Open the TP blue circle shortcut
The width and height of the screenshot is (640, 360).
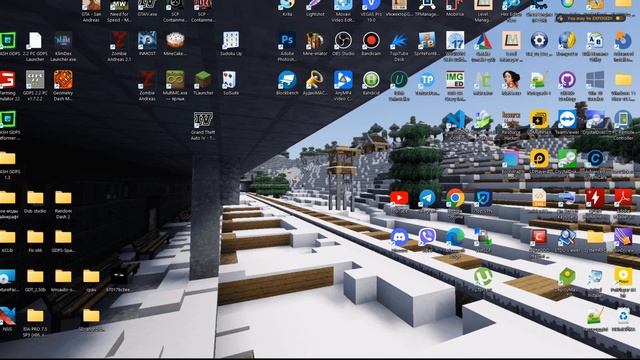pos(427,80)
